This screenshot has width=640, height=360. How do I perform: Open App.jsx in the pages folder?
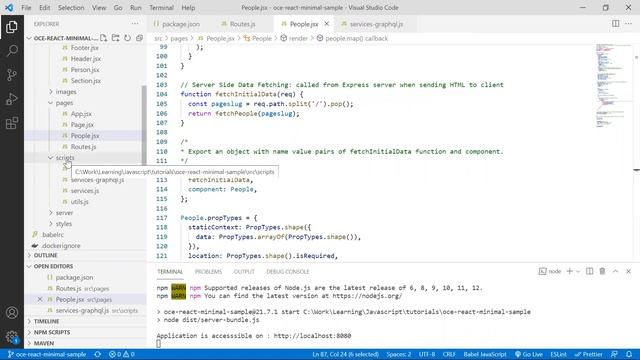[x=81, y=113]
